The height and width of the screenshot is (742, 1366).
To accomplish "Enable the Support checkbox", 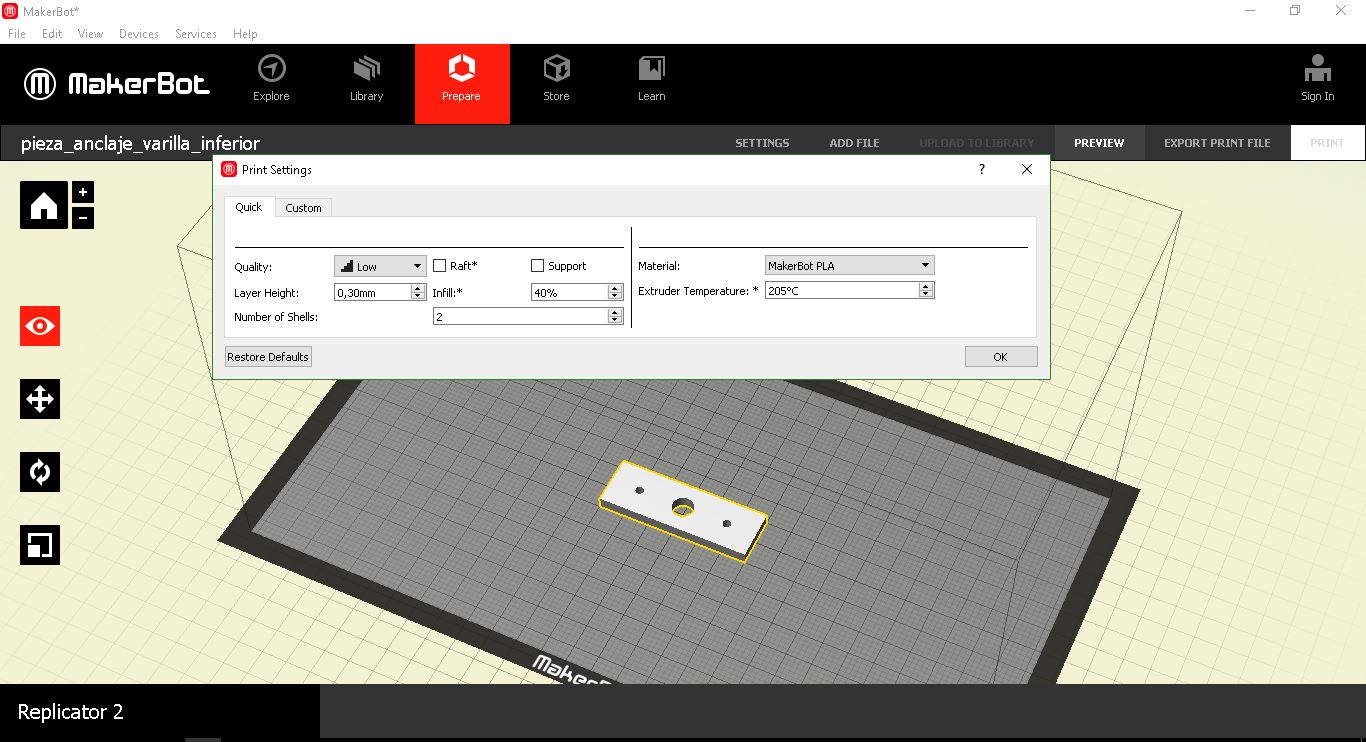I will pos(537,266).
